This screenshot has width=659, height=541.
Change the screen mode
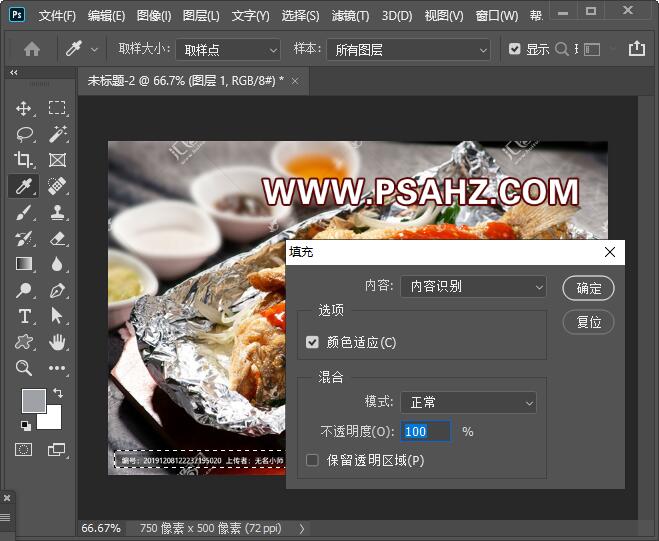pyautogui.click(x=56, y=449)
